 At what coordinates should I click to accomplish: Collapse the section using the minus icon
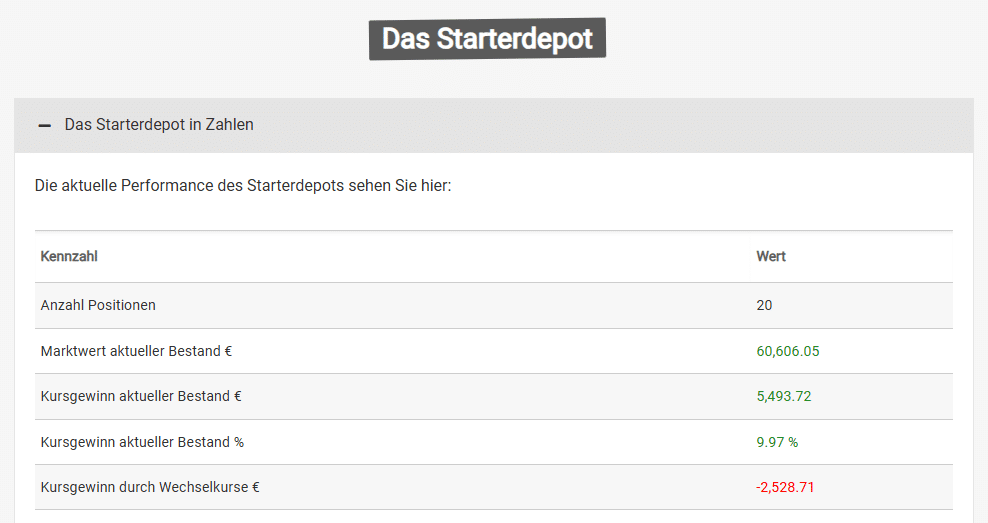click(43, 125)
